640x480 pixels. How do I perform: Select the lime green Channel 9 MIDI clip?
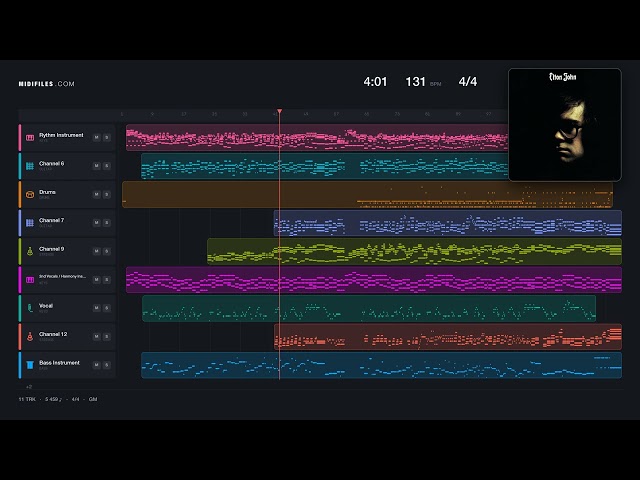tap(414, 251)
